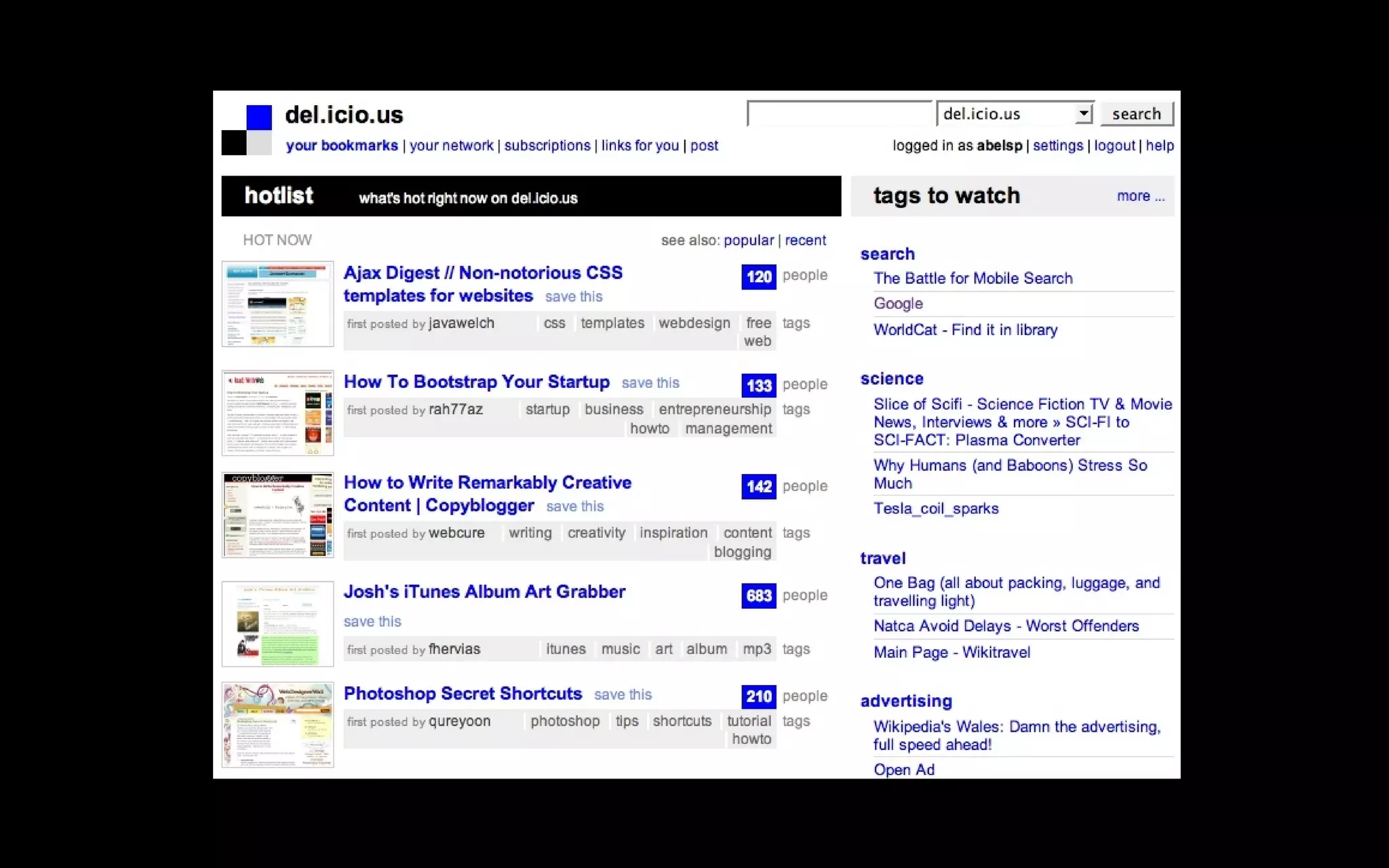Click into the search text field
The width and height of the screenshot is (1389, 868).
[839, 113]
